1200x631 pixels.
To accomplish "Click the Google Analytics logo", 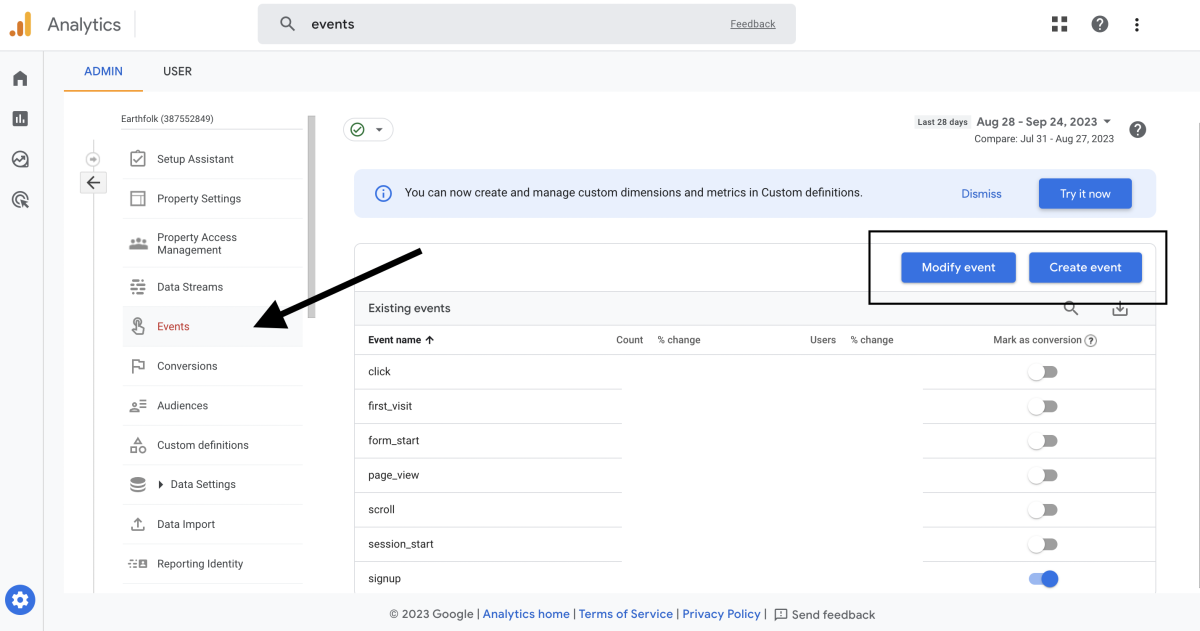I will [x=20, y=24].
